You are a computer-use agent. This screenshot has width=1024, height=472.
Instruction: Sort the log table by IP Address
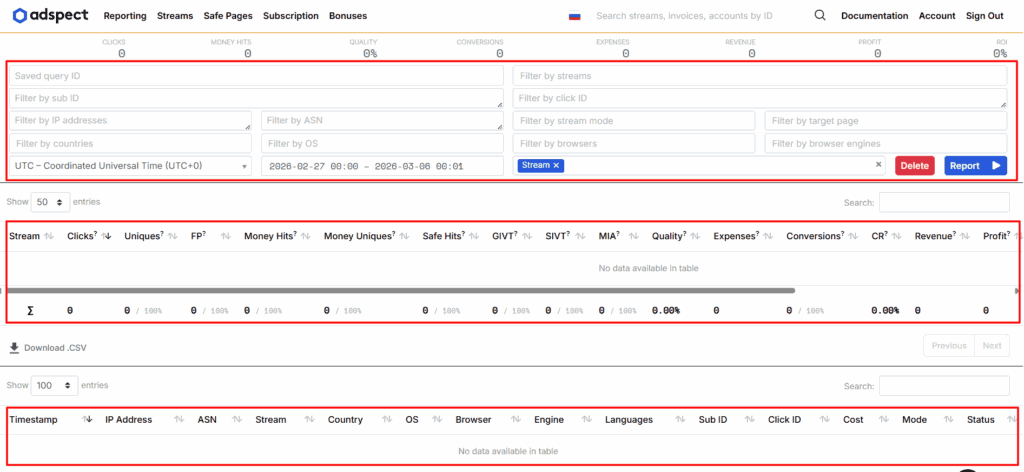tap(128, 420)
